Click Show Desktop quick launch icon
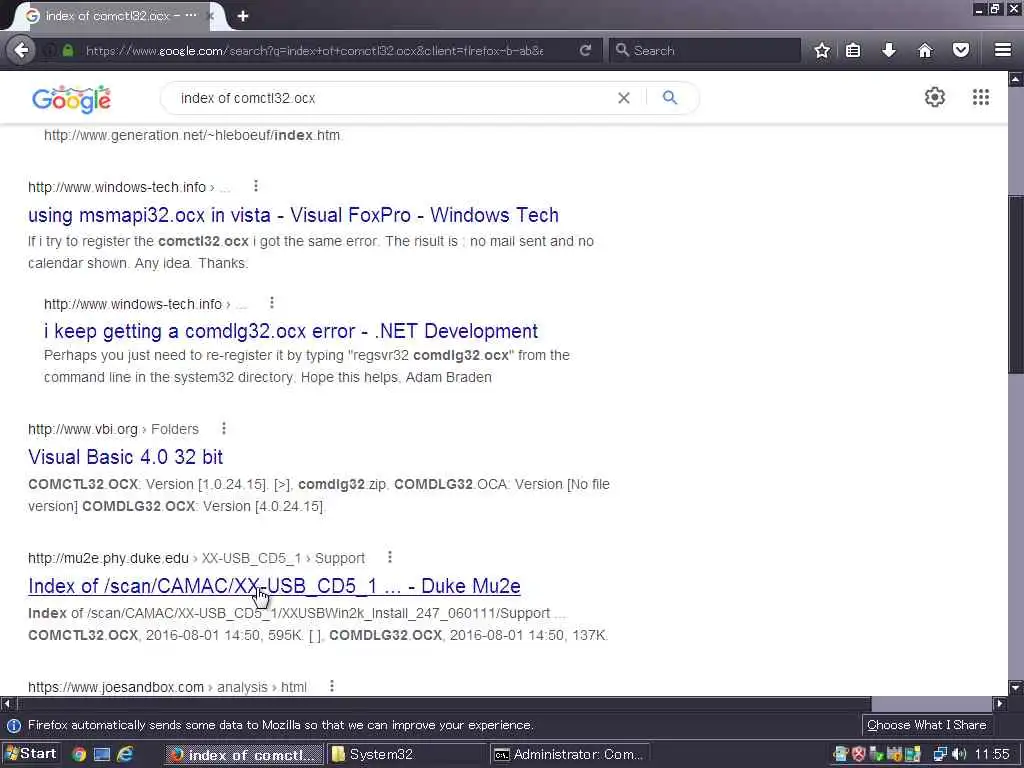Screen dimensions: 1024x768 tap(102, 755)
